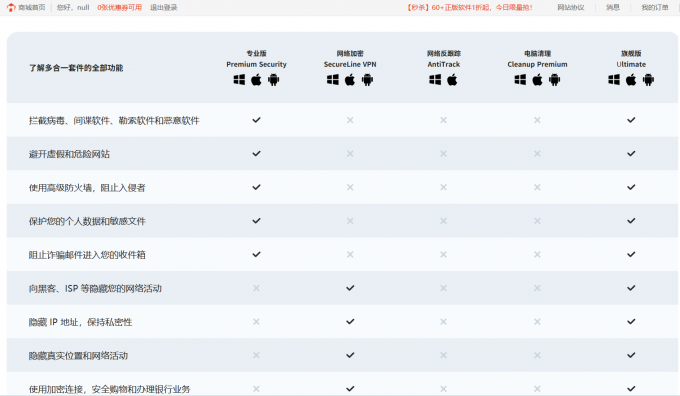The width and height of the screenshot is (680, 396).
Task: Click Android icon under Ultimate
Action: (x=648, y=80)
